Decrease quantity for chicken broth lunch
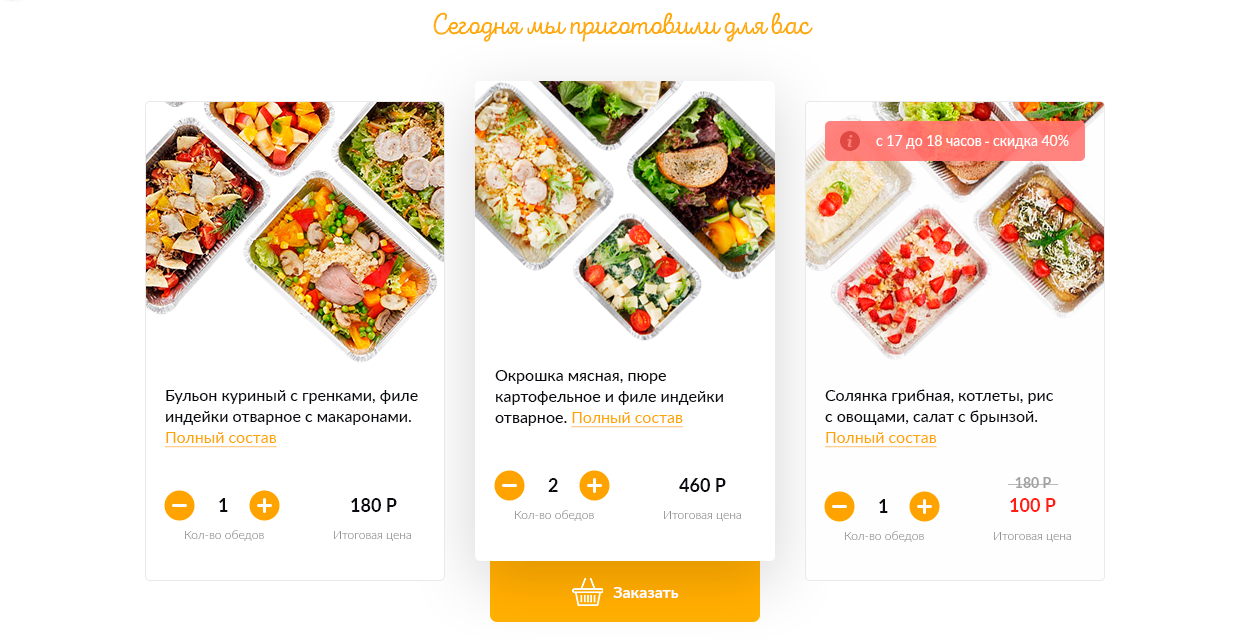 point(180,506)
